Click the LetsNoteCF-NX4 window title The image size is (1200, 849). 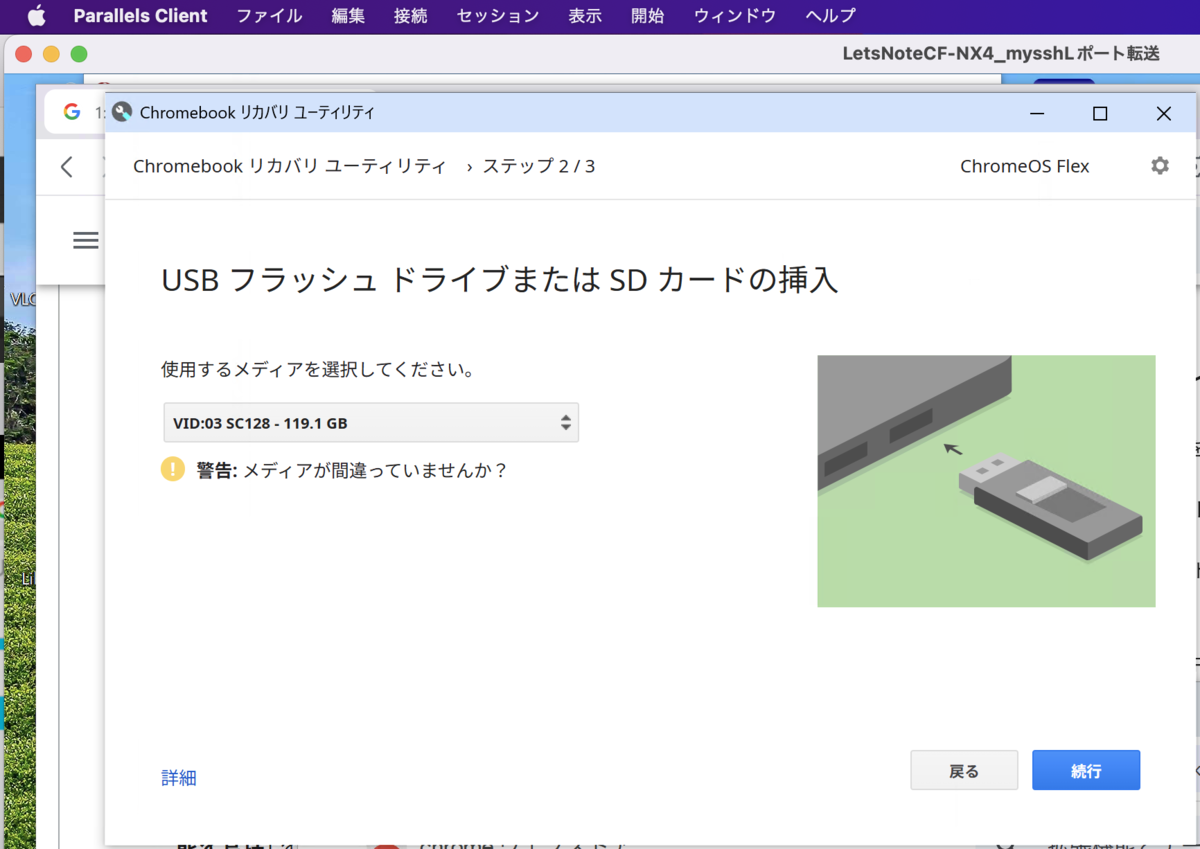click(x=1001, y=54)
